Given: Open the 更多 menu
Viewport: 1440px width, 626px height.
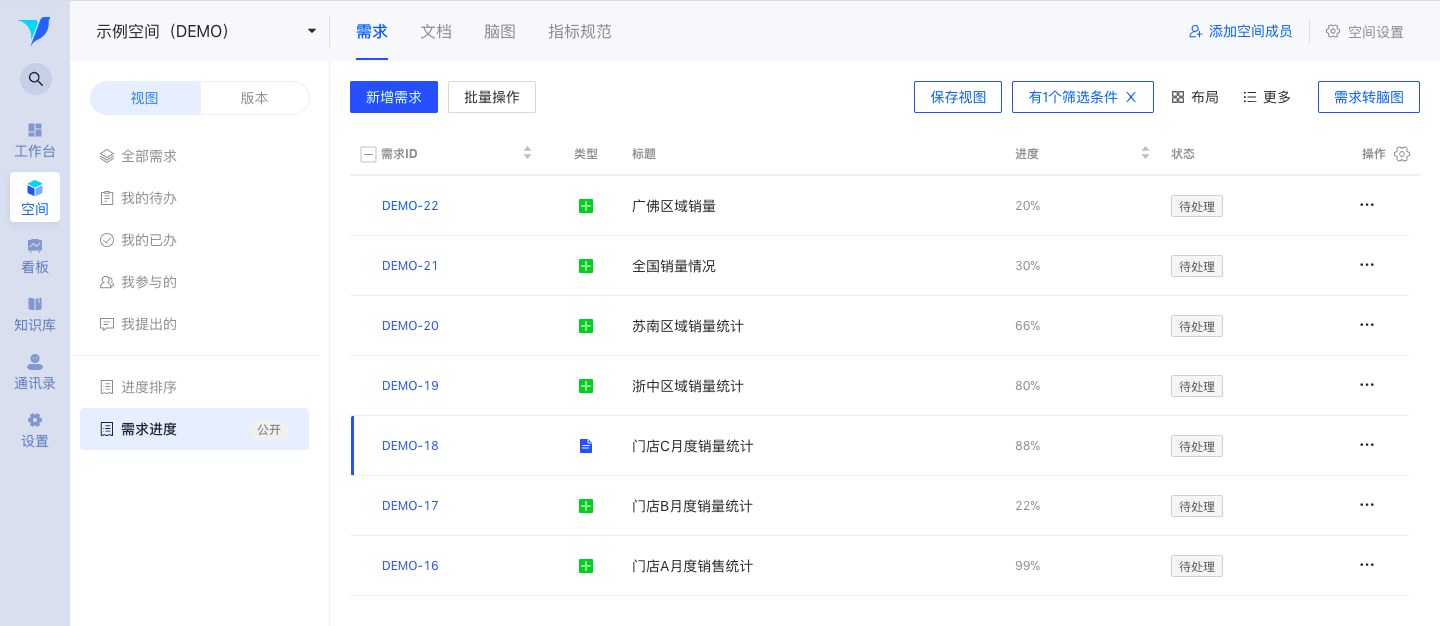Looking at the screenshot, I should pos(1267,97).
